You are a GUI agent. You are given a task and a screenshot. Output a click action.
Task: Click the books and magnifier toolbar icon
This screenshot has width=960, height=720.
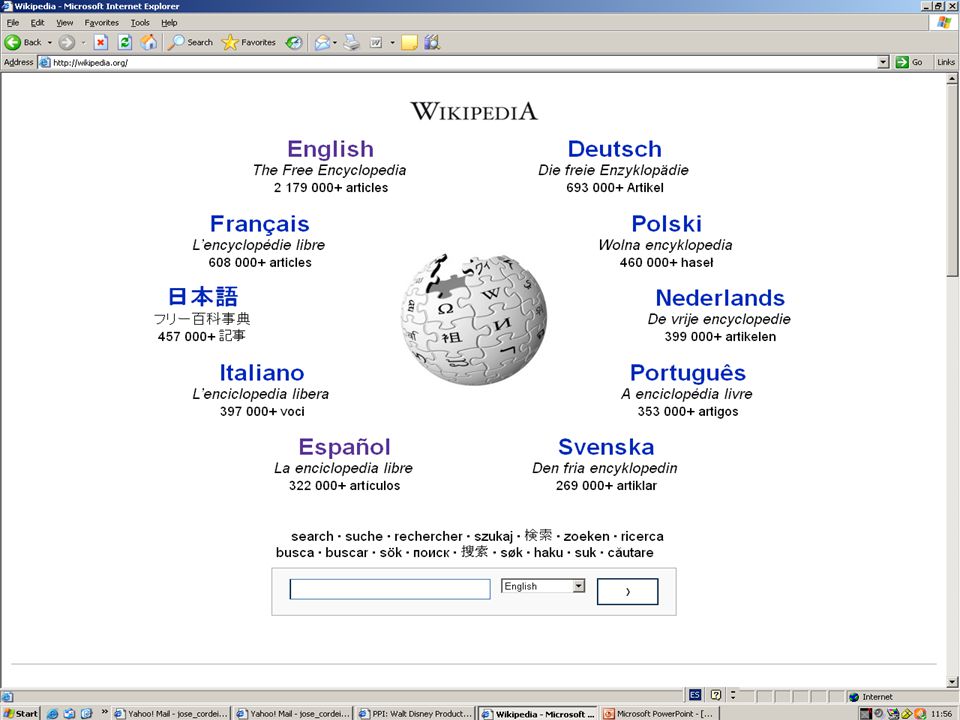point(432,42)
